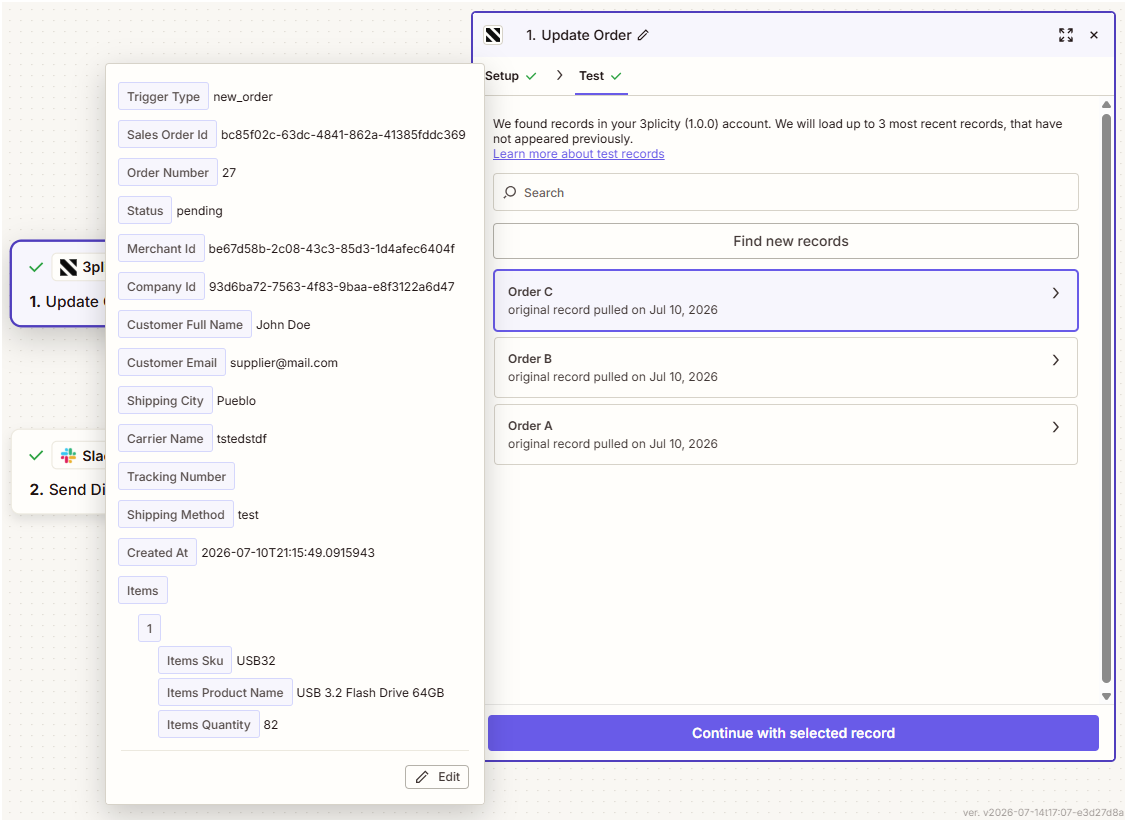Click the Items label
This screenshot has width=1127, height=822.
(x=142, y=591)
